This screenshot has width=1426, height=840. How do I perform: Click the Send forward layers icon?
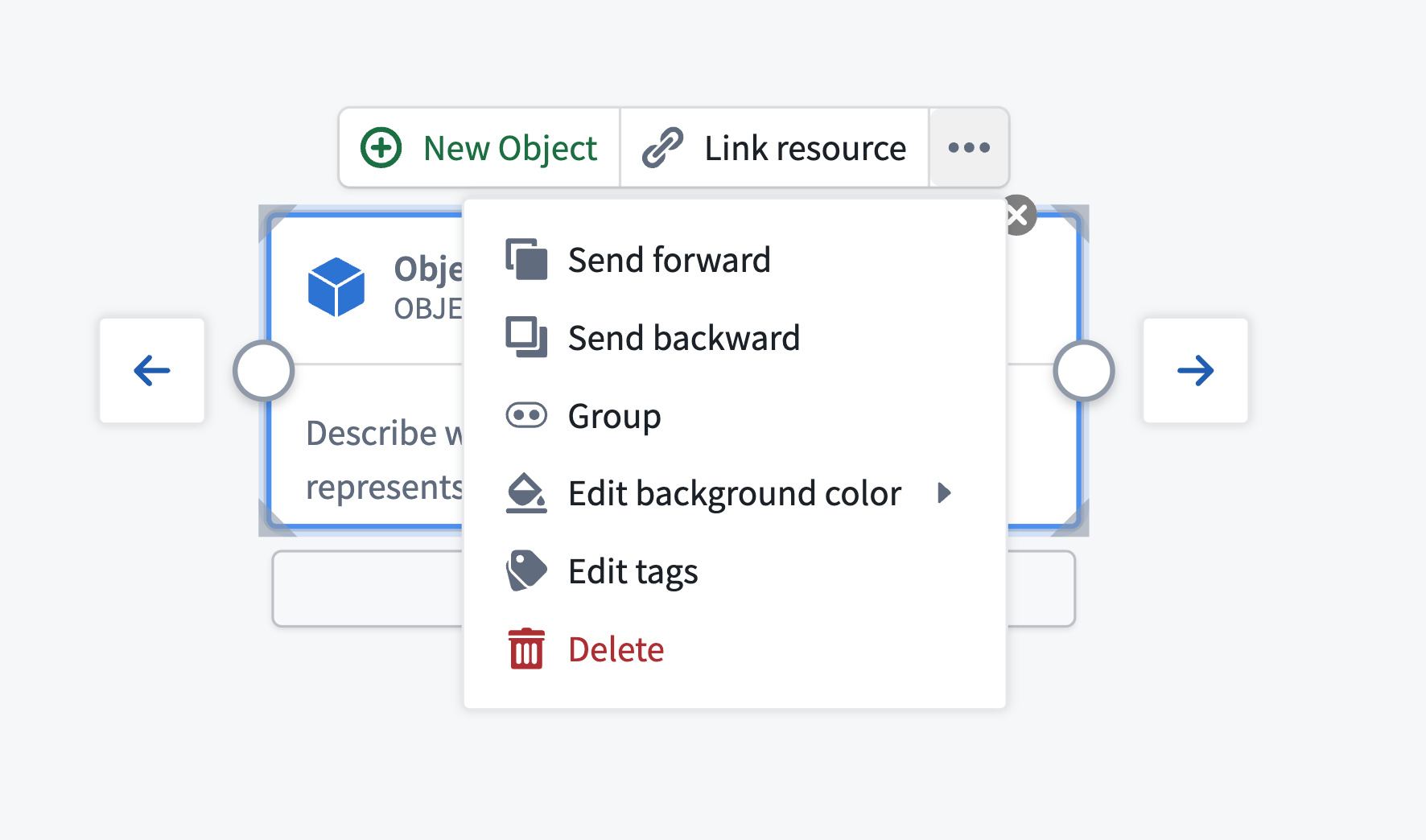coord(526,259)
